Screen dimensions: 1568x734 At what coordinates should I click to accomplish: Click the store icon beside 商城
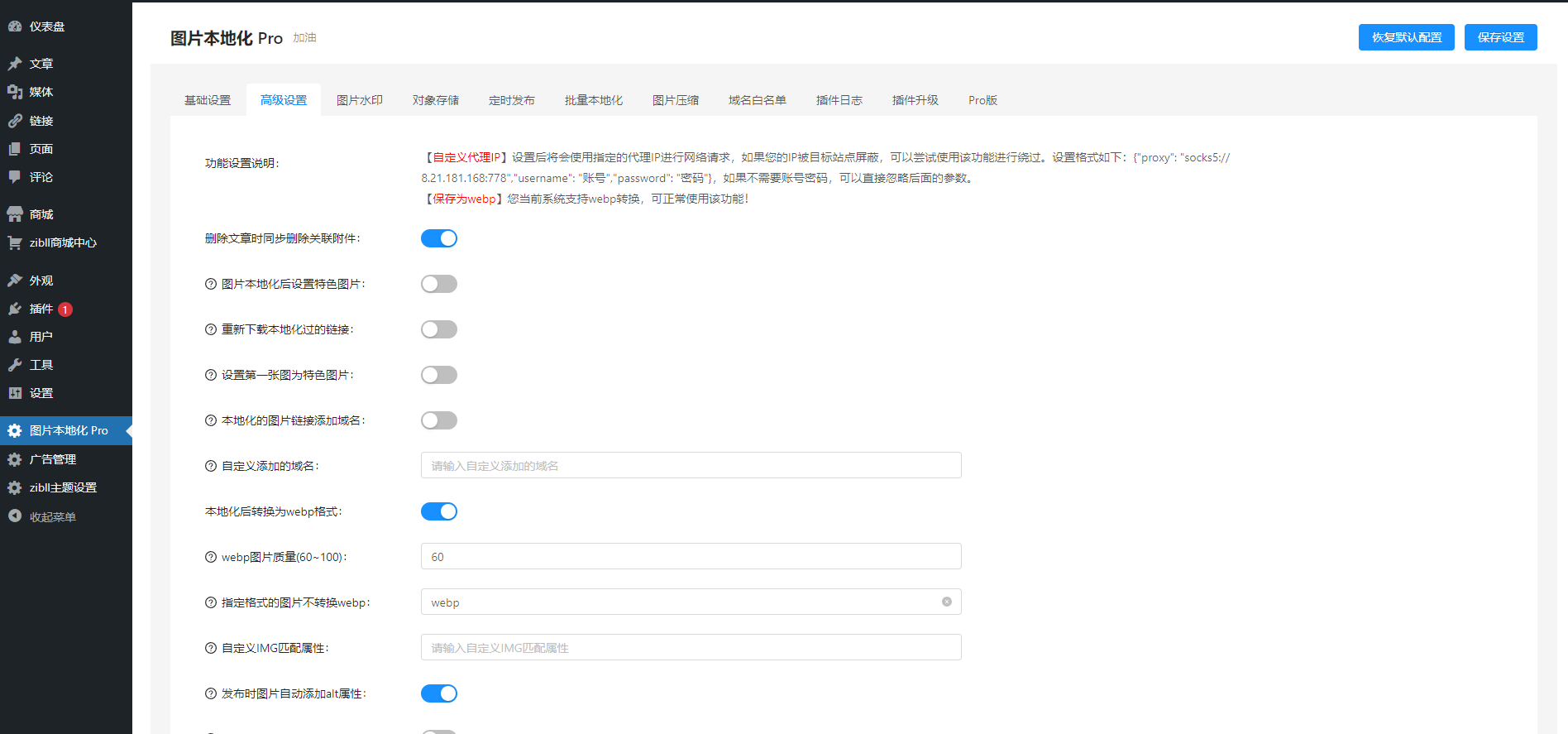pos(15,214)
